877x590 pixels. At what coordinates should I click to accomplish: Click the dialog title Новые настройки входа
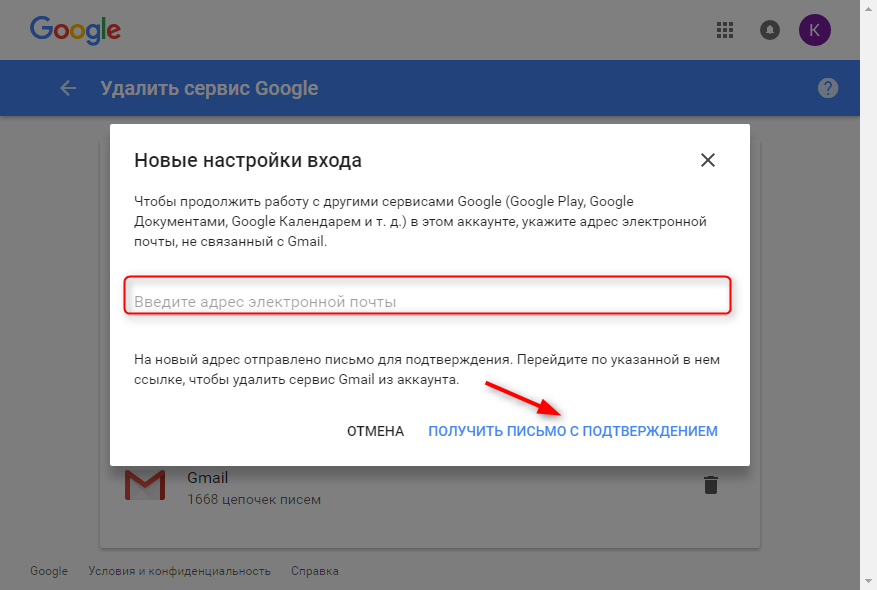pos(248,161)
